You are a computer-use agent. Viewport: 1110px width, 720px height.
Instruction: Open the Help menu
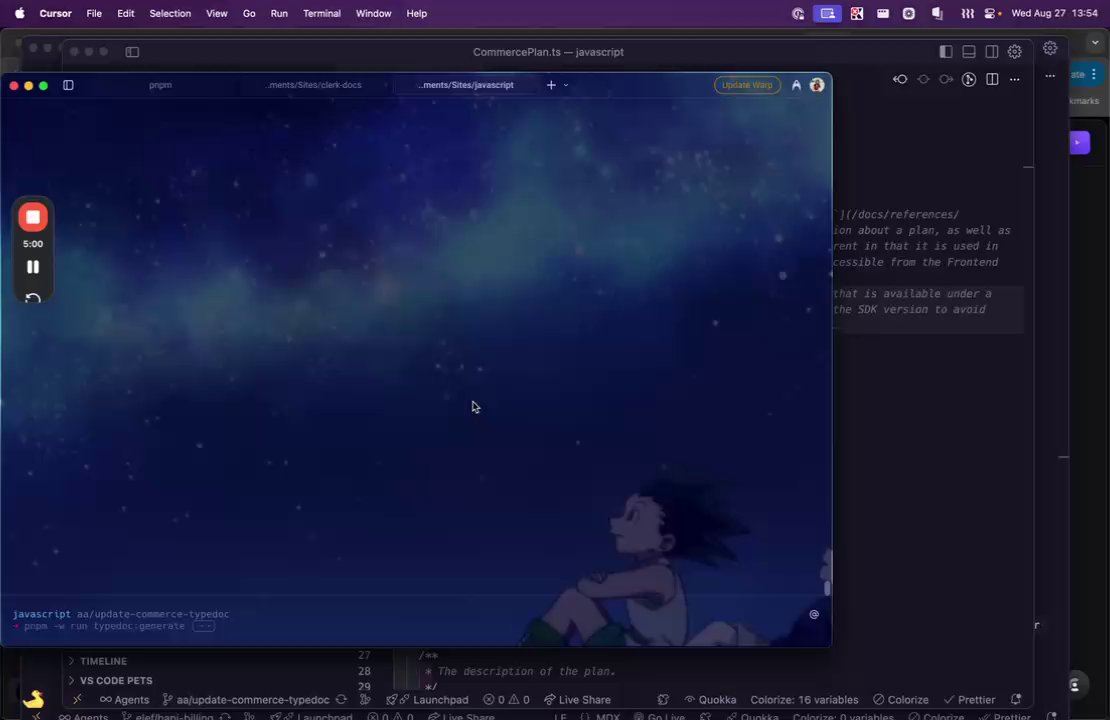(x=416, y=13)
